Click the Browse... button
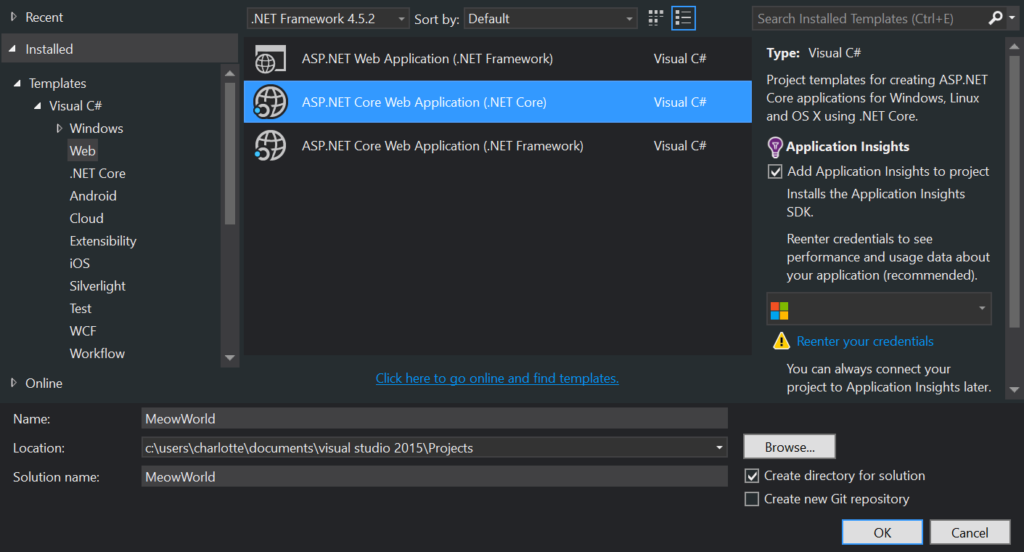Screen dimensions: 1024x552 click(x=789, y=447)
